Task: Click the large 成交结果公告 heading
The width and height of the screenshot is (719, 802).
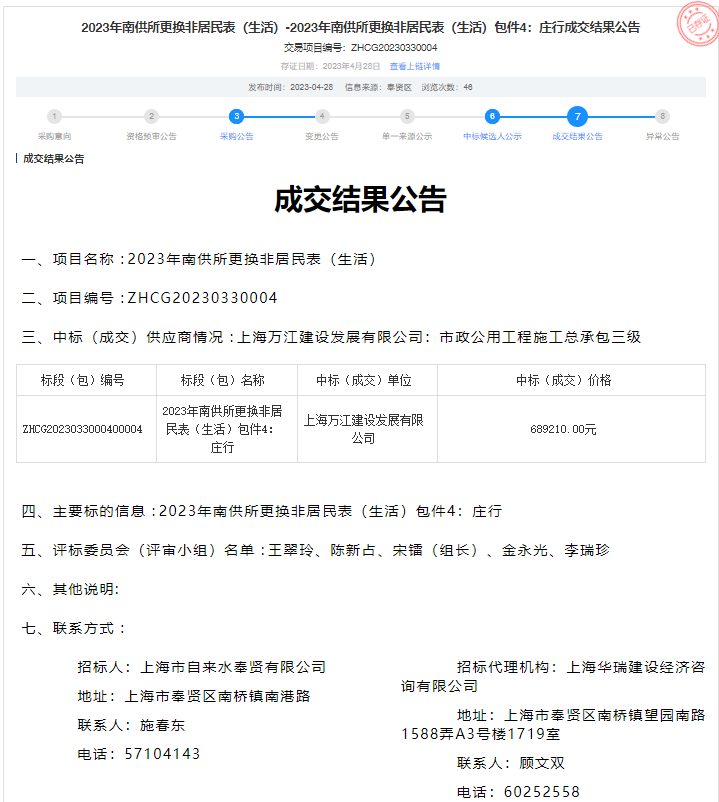Action: (360, 200)
